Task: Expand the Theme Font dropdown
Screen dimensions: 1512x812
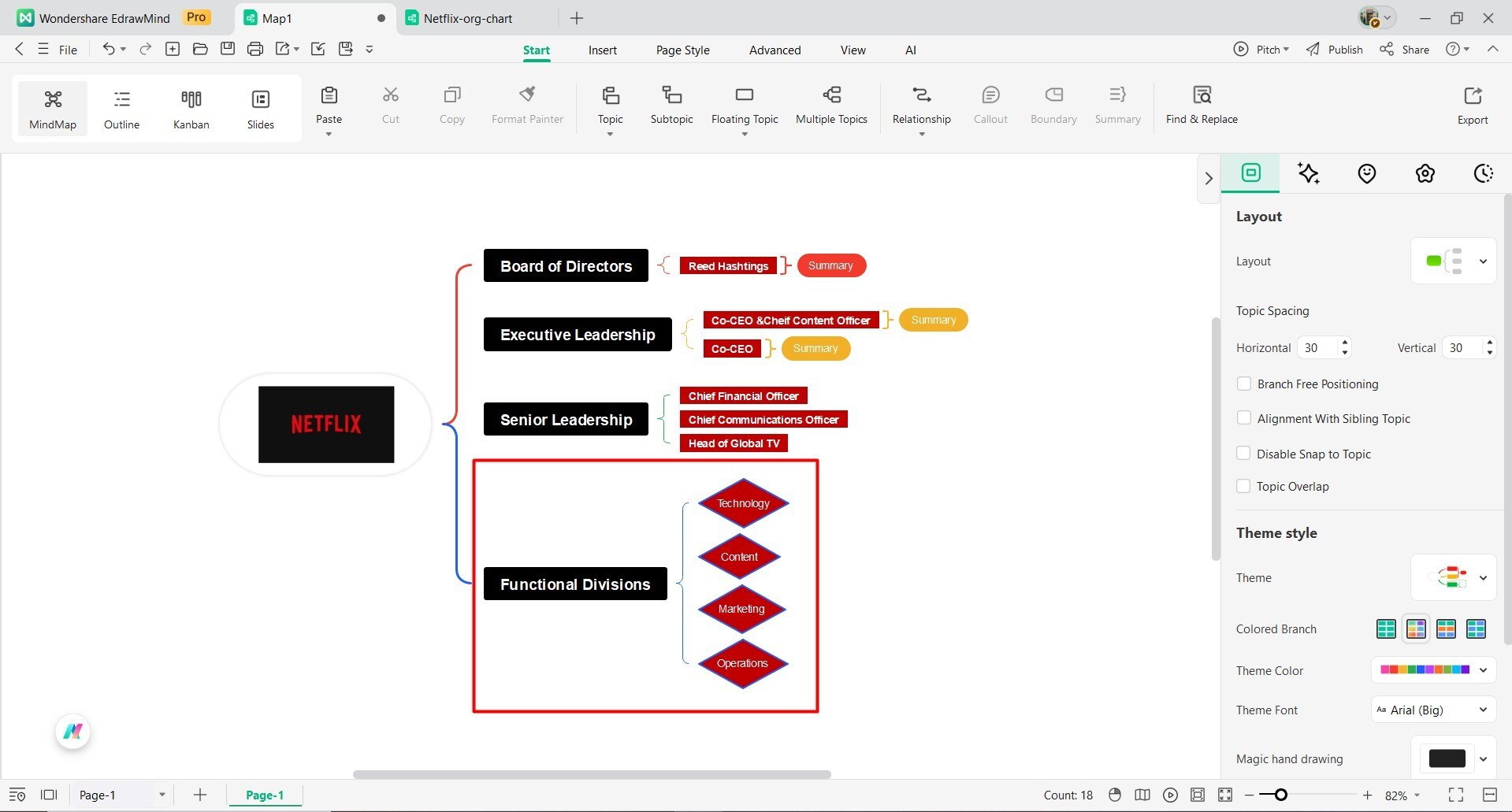Action: pyautogui.click(x=1433, y=710)
